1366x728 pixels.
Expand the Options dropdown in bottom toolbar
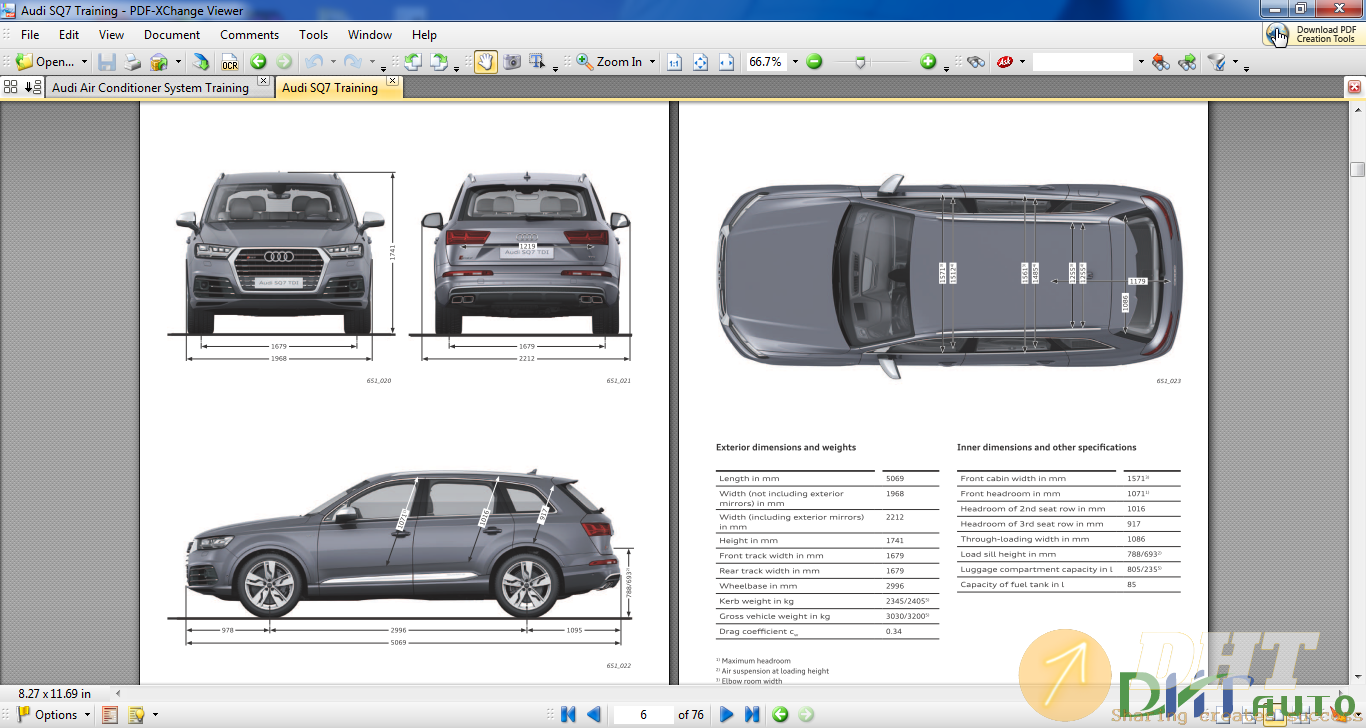(x=87, y=715)
